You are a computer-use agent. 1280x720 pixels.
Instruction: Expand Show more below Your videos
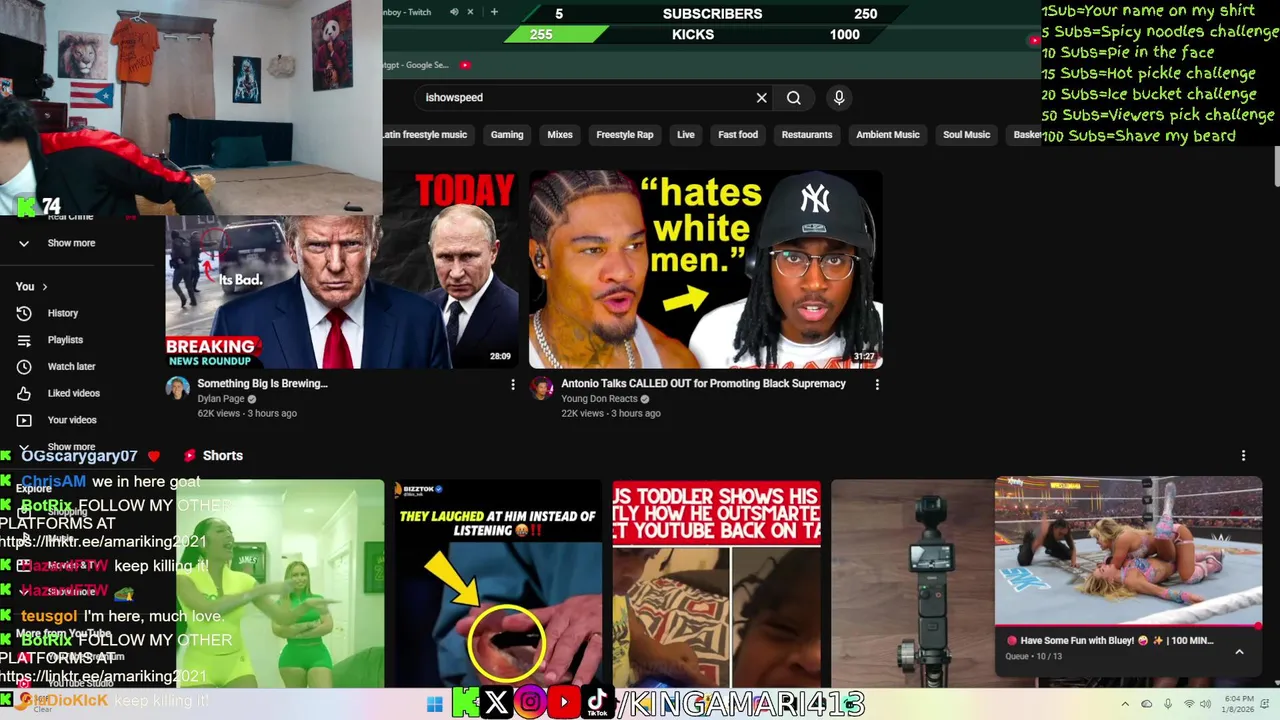71,447
